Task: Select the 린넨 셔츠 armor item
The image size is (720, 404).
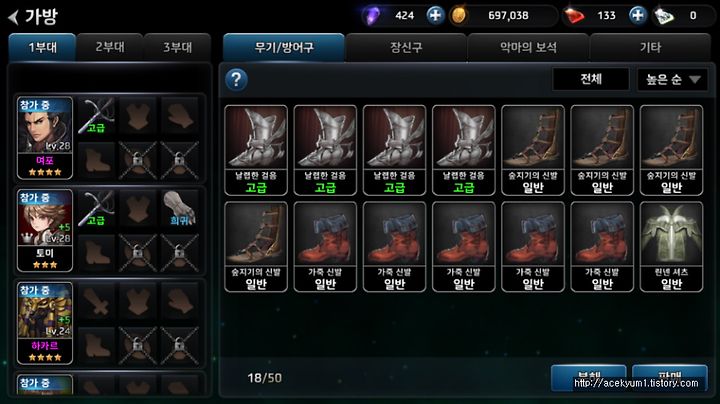Action: coord(671,247)
